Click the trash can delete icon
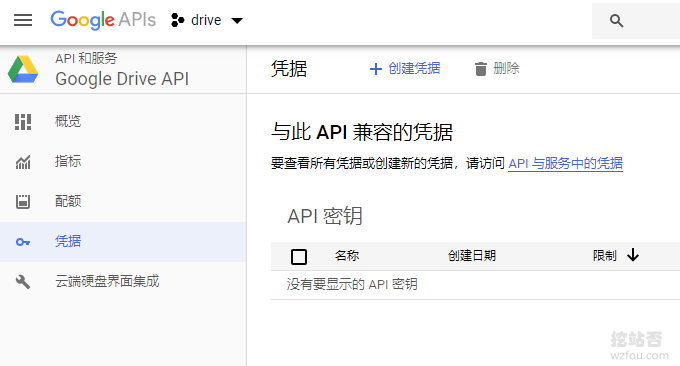The height and width of the screenshot is (366, 680). [481, 69]
